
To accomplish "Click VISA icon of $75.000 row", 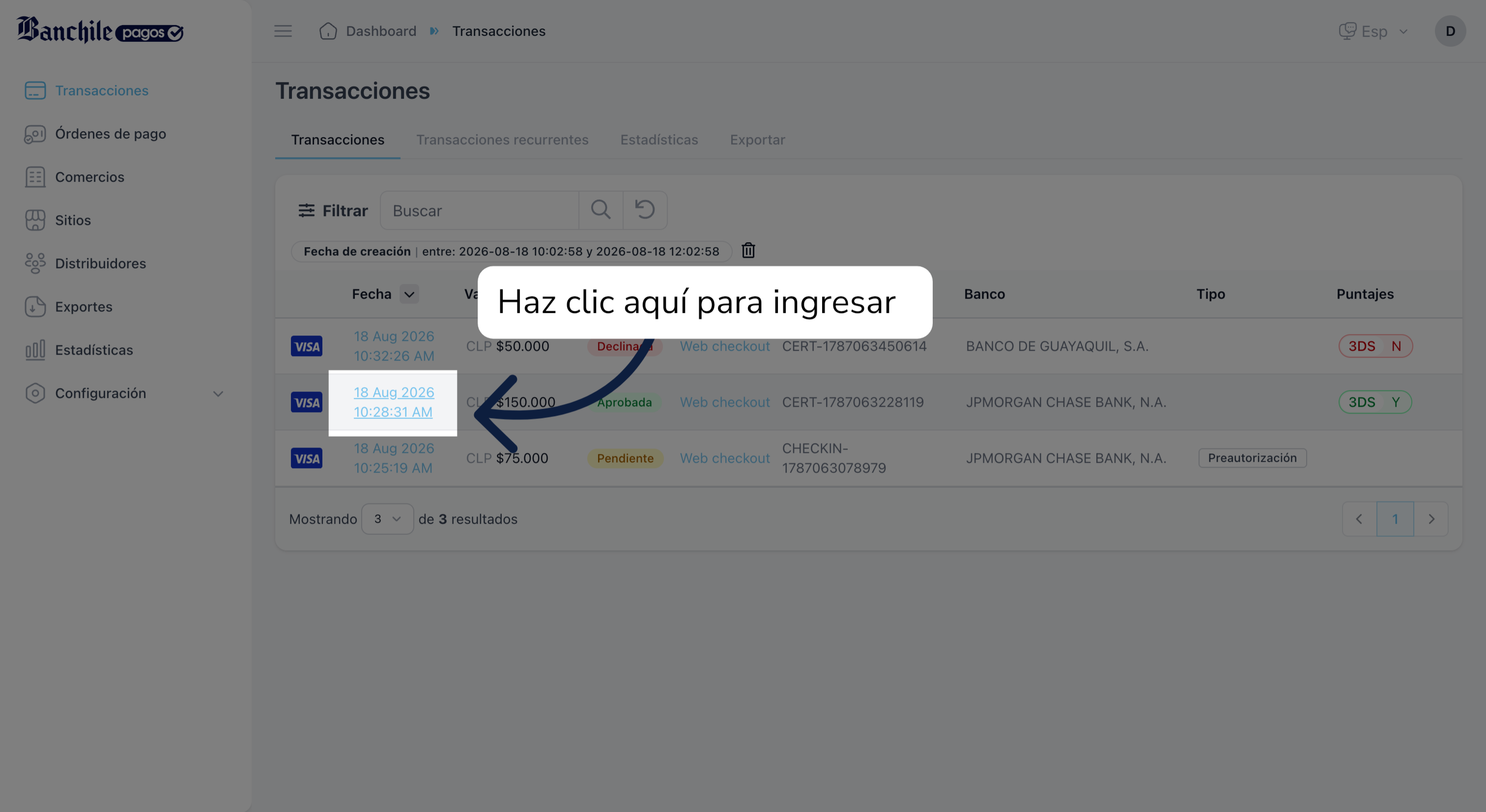I will 306,458.
